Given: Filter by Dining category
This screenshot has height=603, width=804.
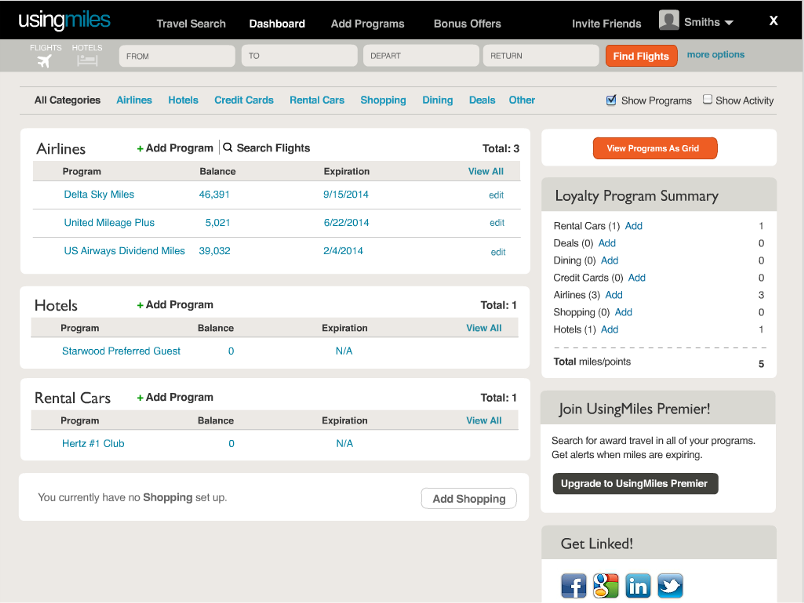Looking at the screenshot, I should pyautogui.click(x=437, y=100).
